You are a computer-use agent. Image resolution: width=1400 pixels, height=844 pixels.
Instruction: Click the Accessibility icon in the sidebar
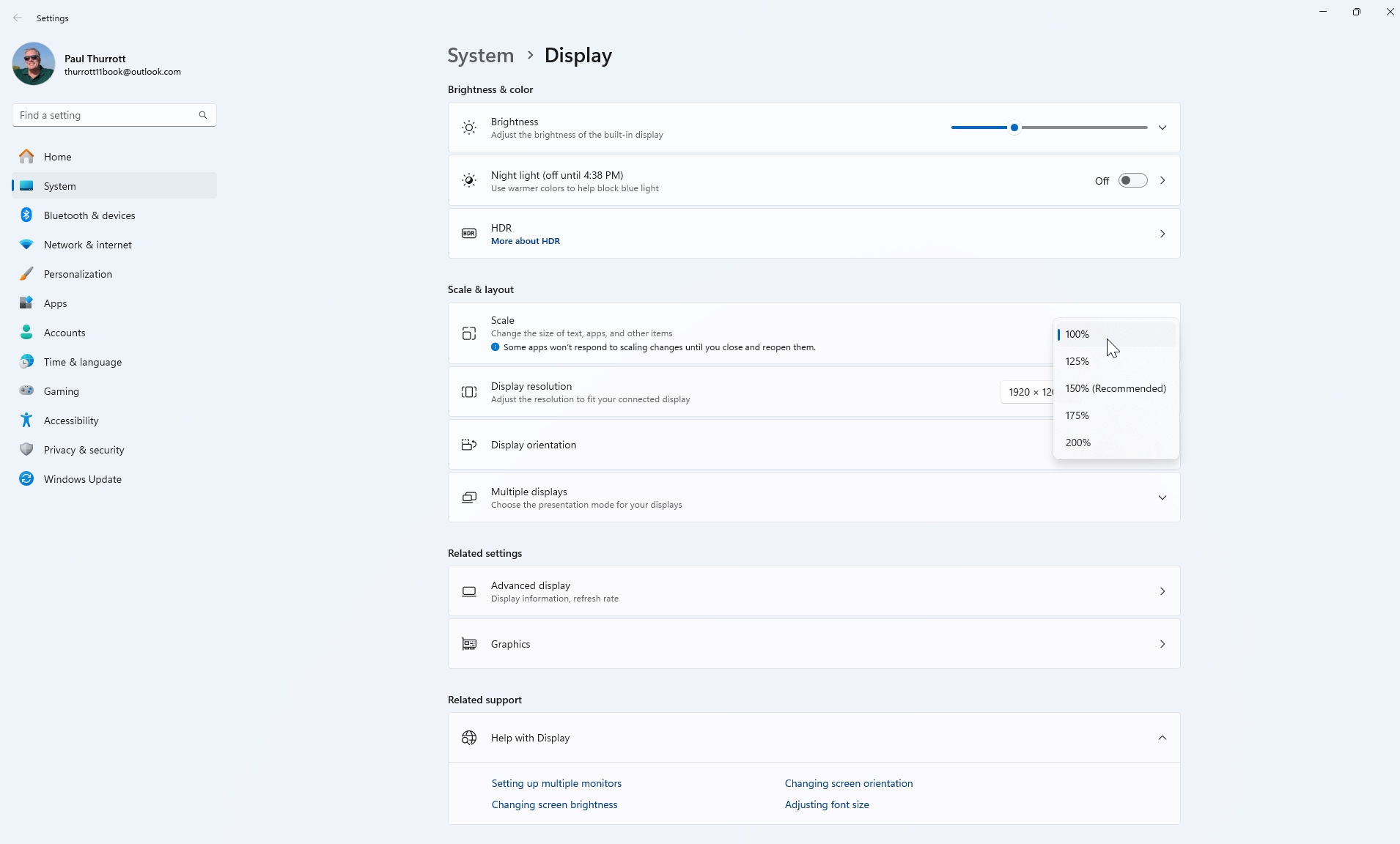point(26,421)
